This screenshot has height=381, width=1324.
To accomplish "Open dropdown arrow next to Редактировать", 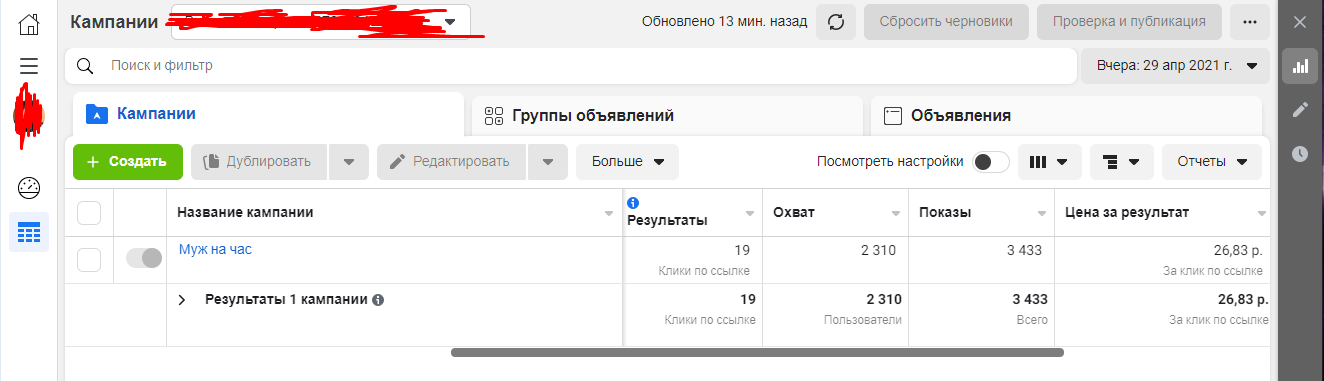I will (547, 162).
